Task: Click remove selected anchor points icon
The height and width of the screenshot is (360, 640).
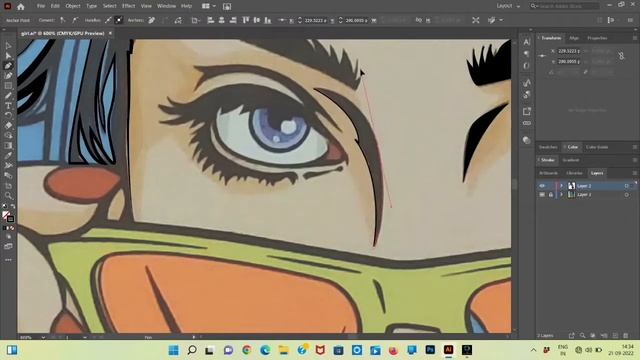Action: (151, 20)
